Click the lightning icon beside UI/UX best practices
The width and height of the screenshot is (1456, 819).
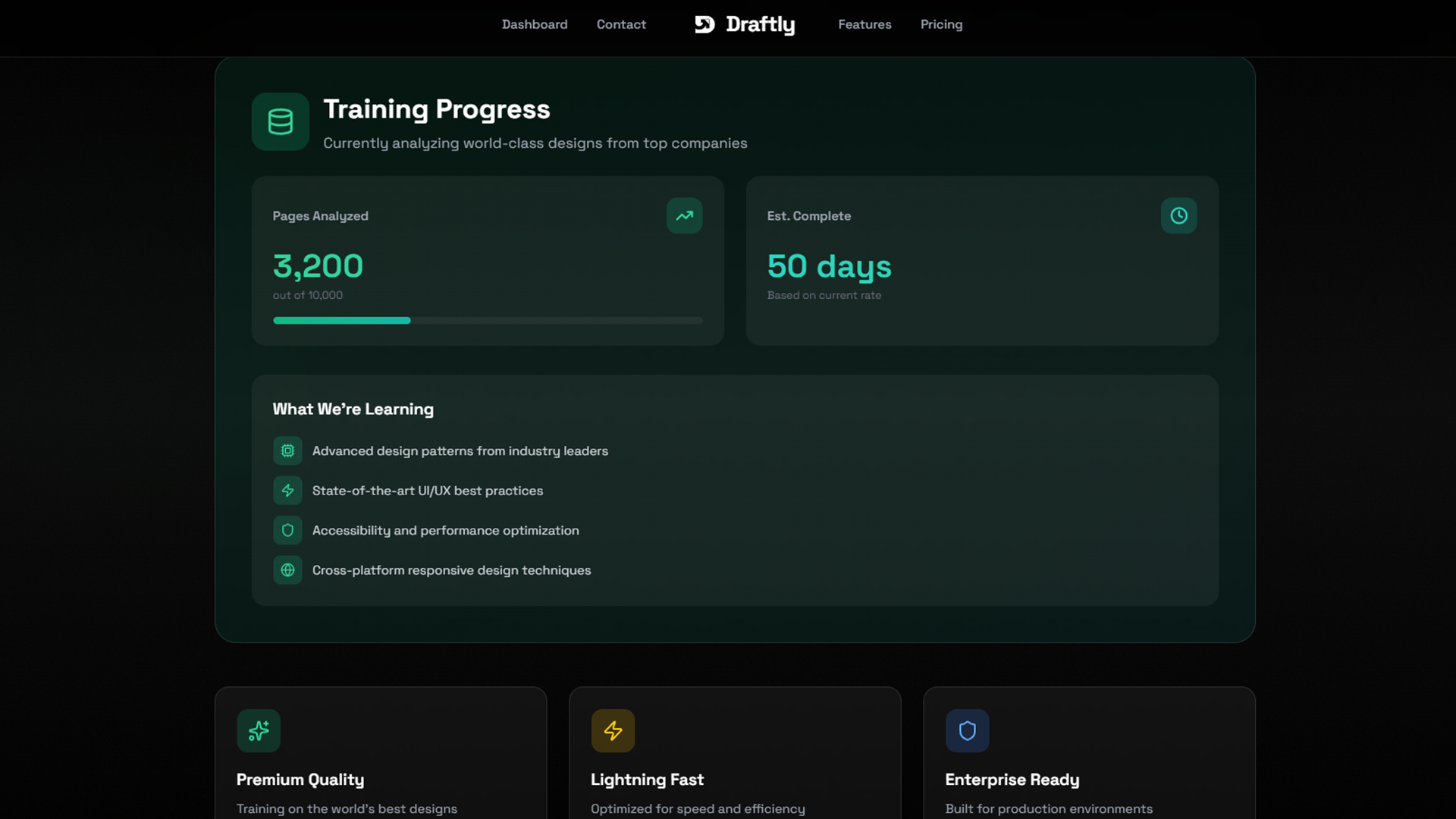pyautogui.click(x=287, y=491)
